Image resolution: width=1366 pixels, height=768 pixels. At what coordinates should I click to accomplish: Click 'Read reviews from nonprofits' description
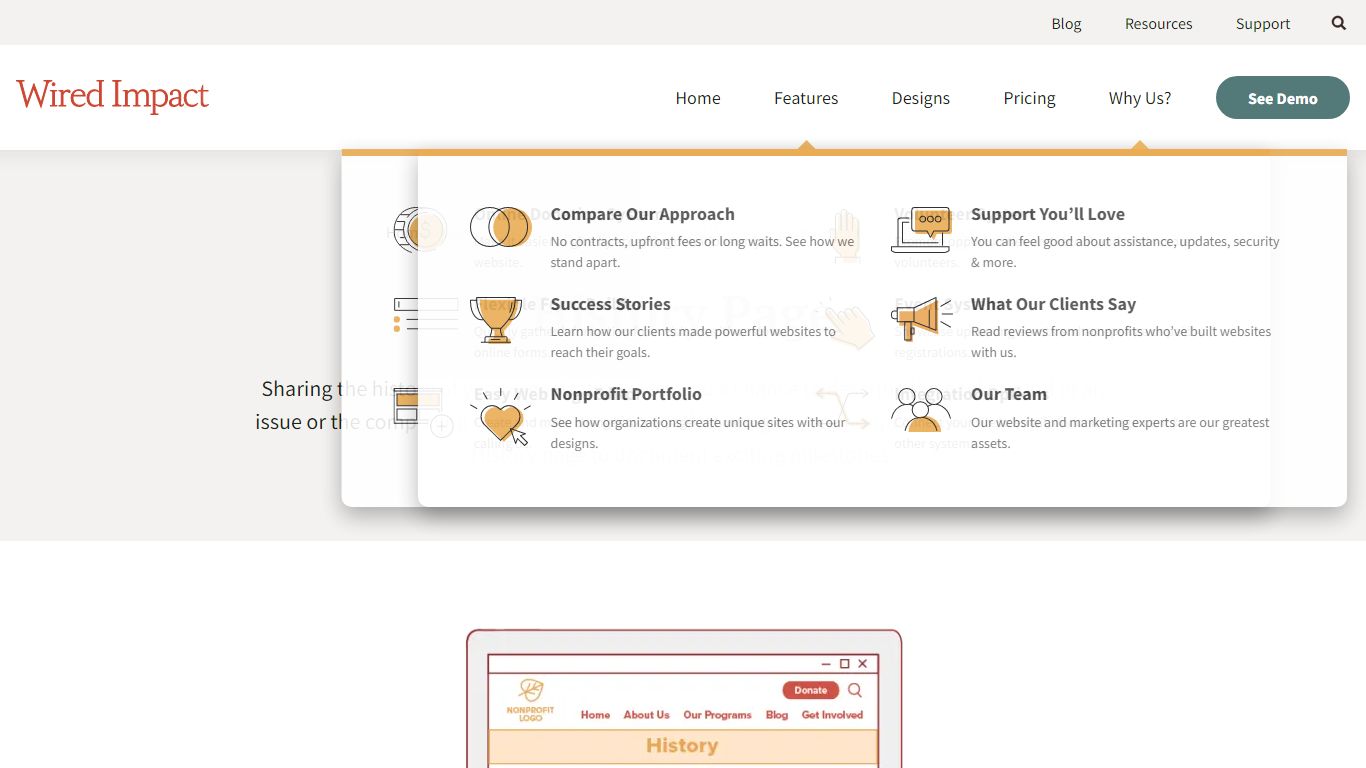coord(1121,342)
